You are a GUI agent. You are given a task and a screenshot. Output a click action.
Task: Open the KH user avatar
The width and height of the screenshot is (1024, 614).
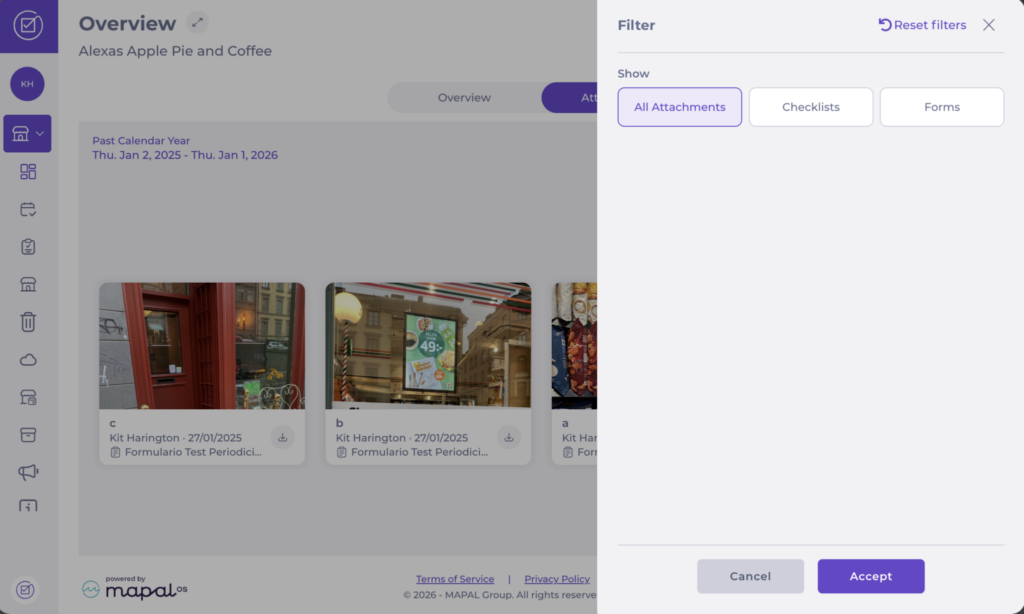[x=27, y=84]
